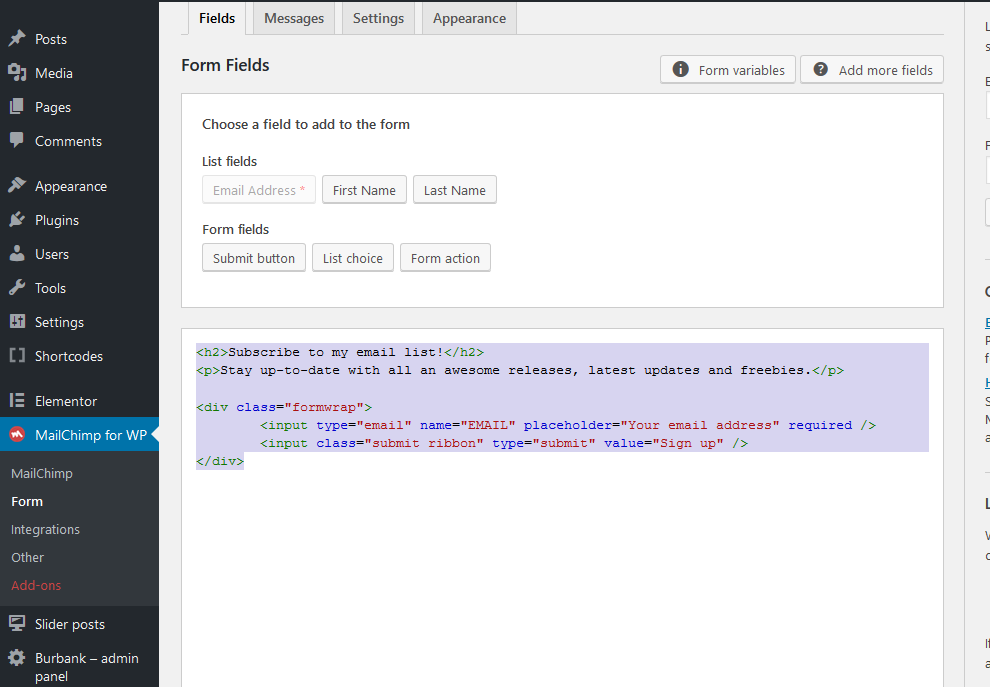Open the Elementor sidebar icon
The width and height of the screenshot is (990, 687).
point(17,400)
